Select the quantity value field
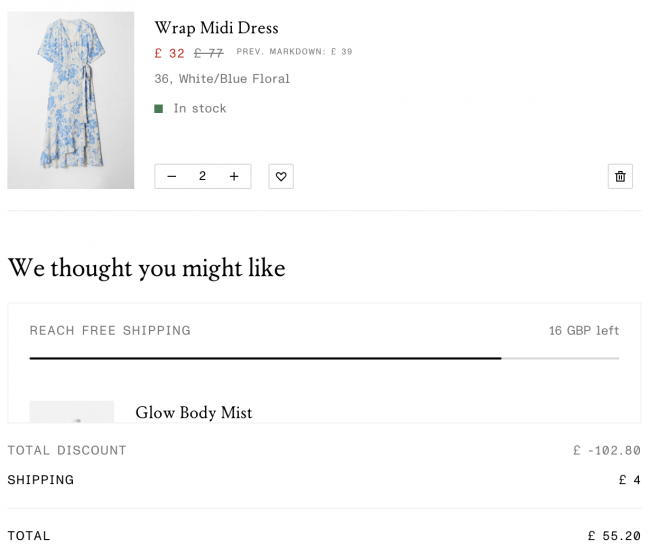 tap(202, 176)
